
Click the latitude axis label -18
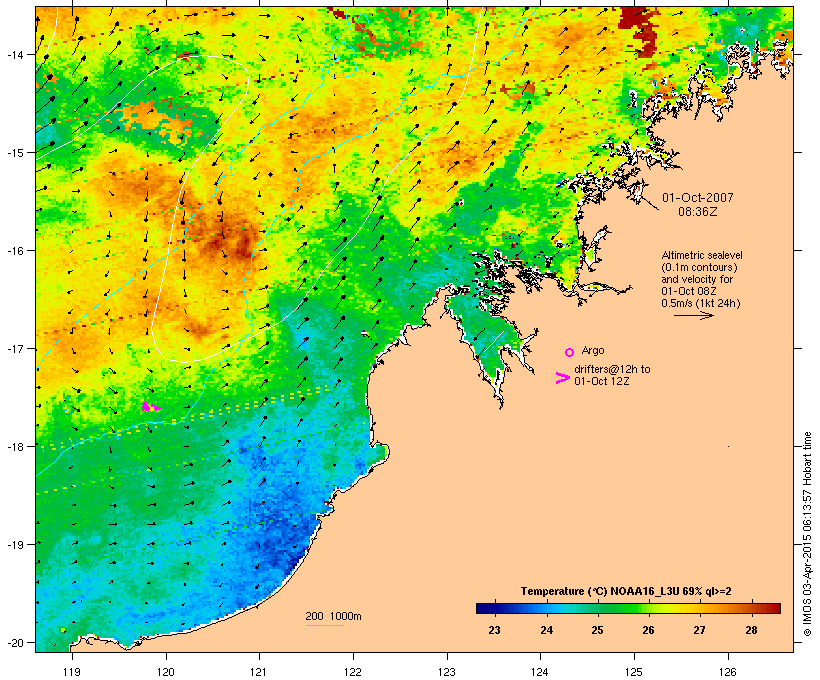14,446
